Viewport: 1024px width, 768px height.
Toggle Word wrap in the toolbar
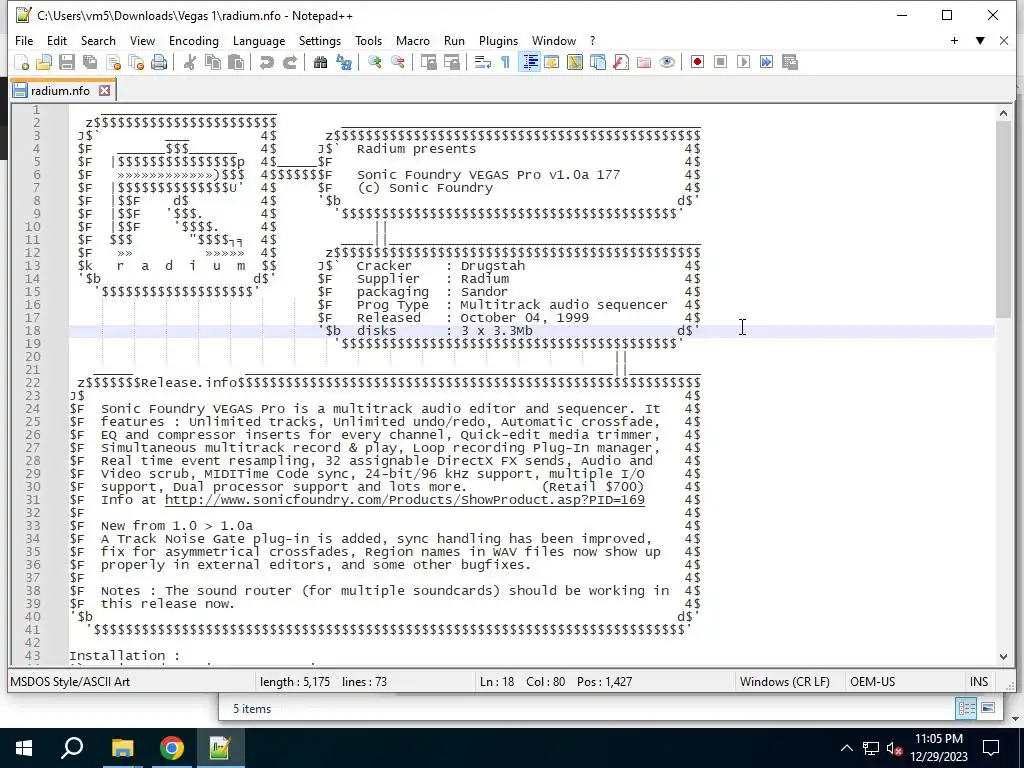tap(483, 62)
